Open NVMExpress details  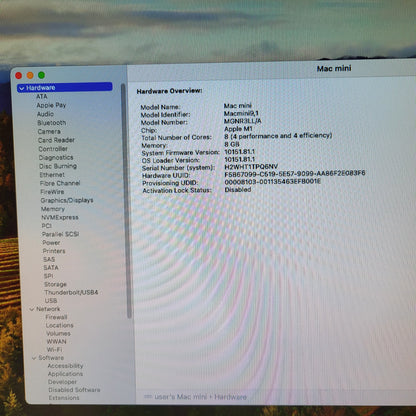click(x=60, y=217)
